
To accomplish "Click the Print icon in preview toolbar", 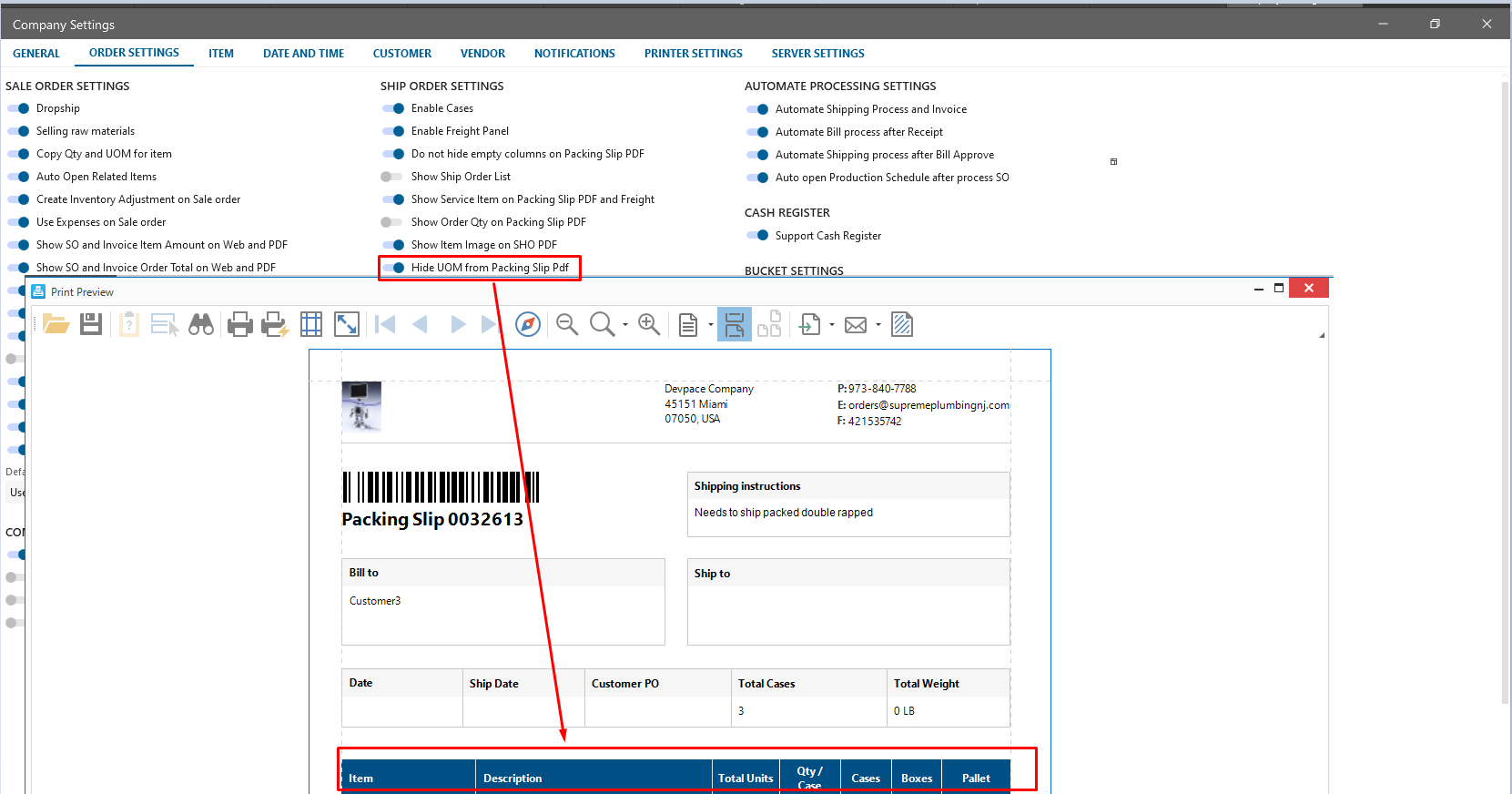I will (x=240, y=324).
